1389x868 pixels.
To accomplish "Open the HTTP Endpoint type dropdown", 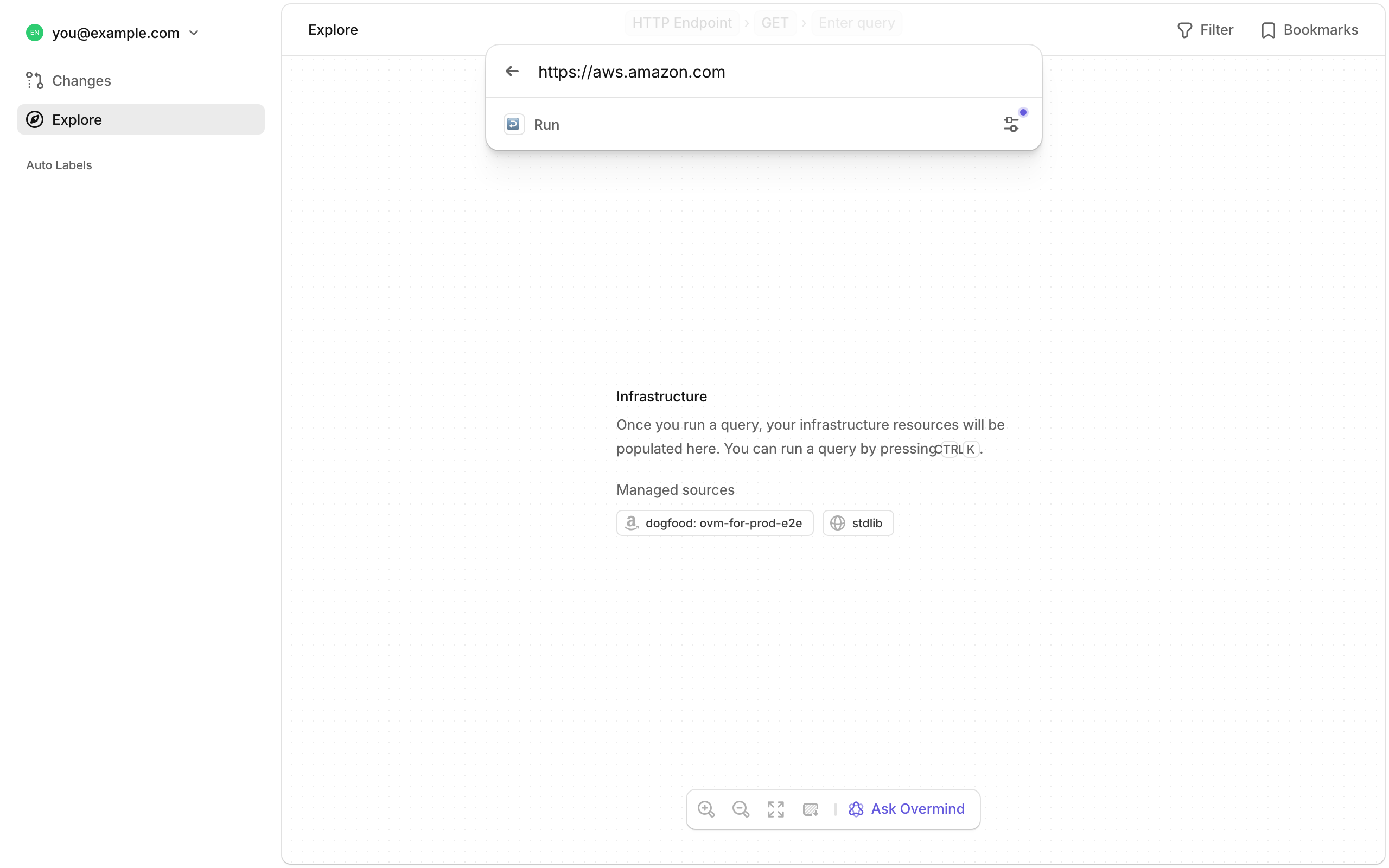I will point(682,22).
